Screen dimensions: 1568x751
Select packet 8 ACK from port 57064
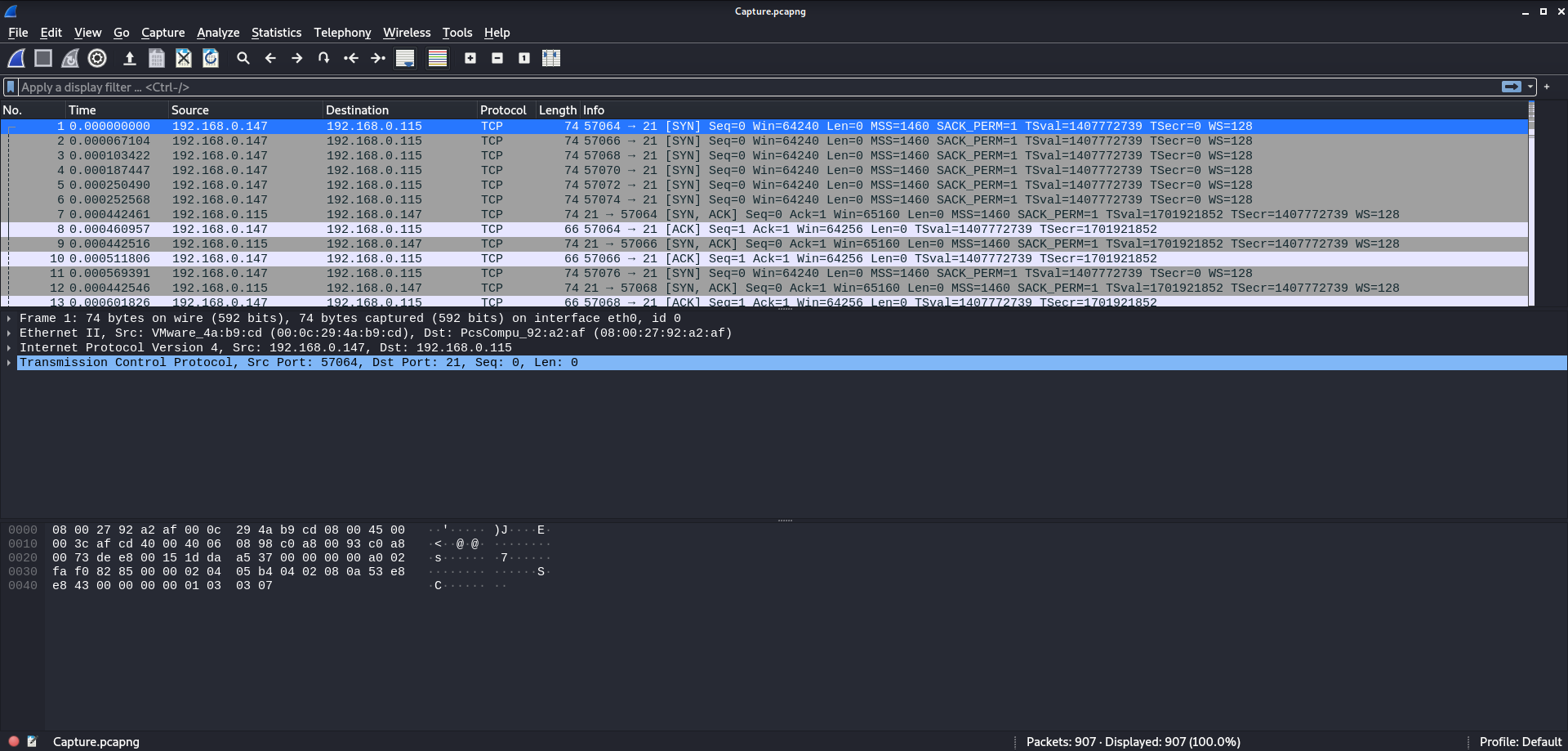coord(764,230)
